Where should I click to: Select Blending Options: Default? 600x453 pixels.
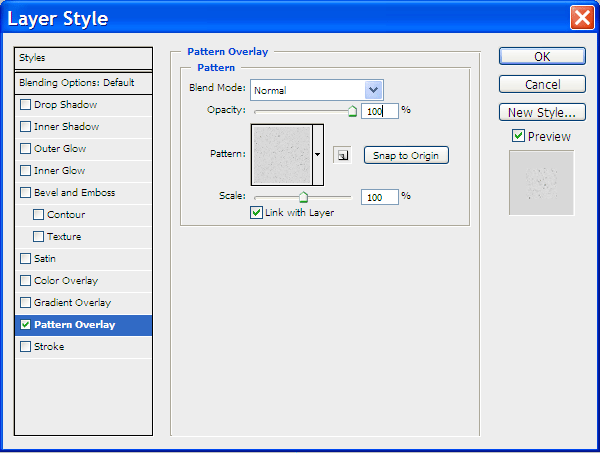point(84,82)
